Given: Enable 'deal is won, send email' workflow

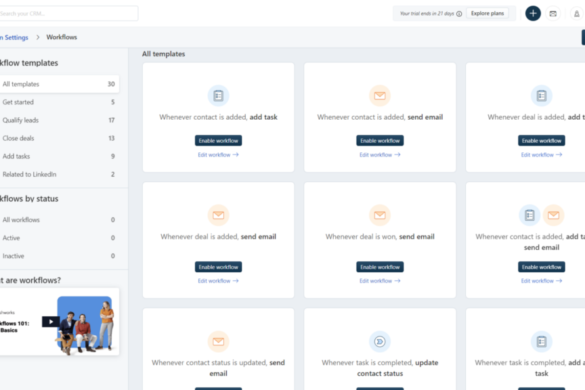Looking at the screenshot, I should [380, 267].
